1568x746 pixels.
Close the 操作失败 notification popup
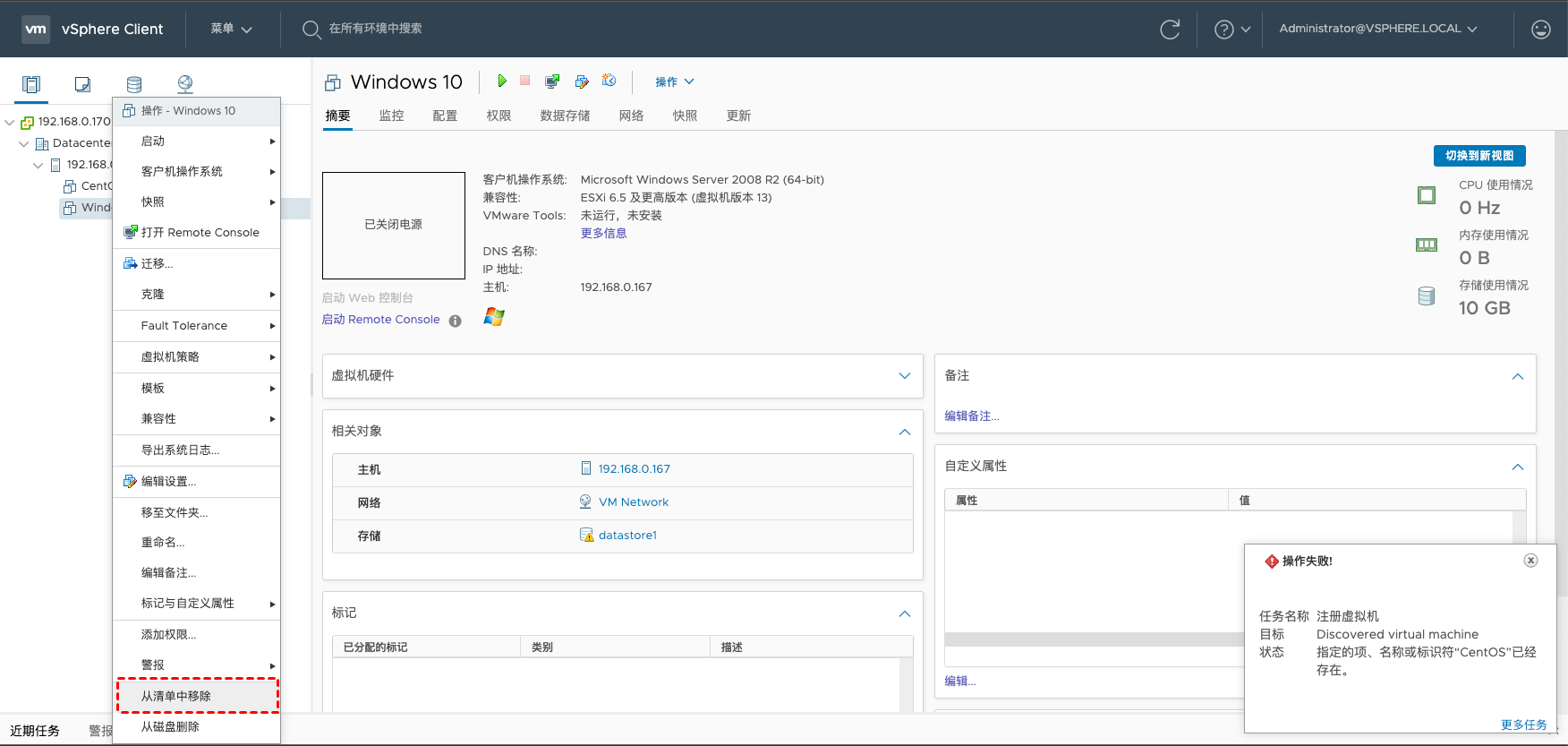click(1530, 561)
